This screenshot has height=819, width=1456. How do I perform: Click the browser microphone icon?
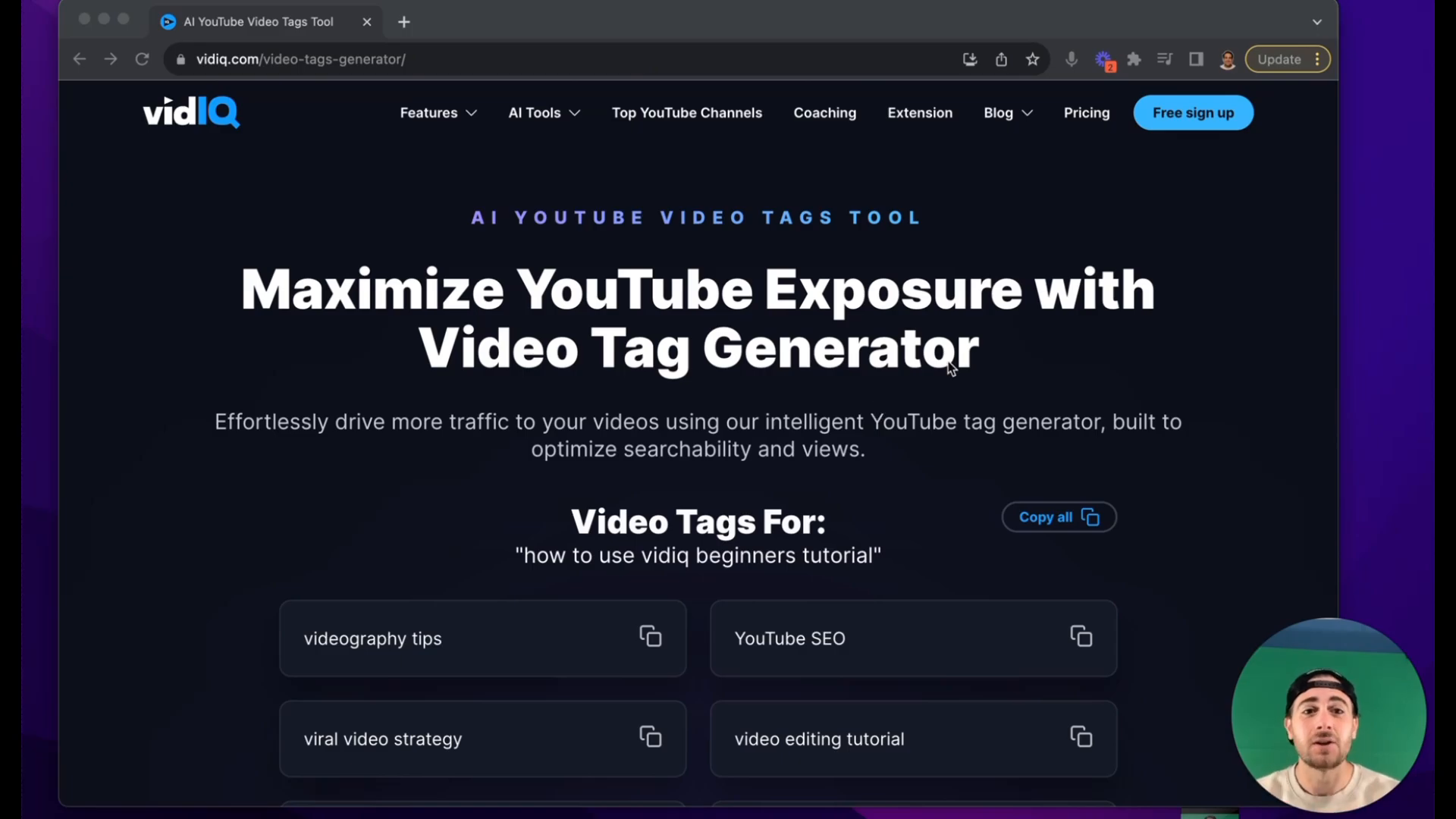tap(1070, 59)
